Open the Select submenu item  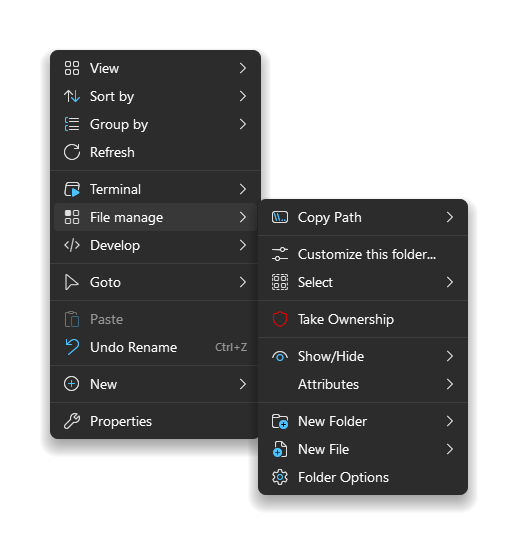(363, 282)
